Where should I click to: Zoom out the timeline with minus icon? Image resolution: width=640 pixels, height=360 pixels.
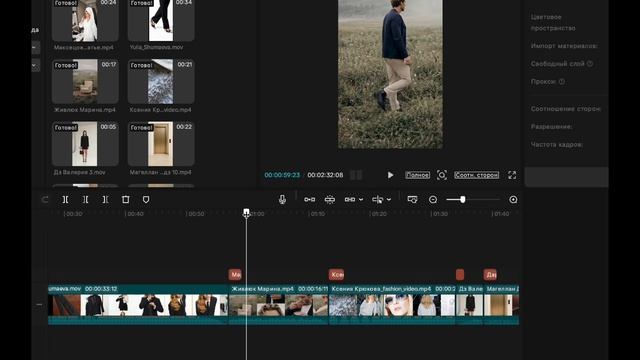(x=433, y=200)
